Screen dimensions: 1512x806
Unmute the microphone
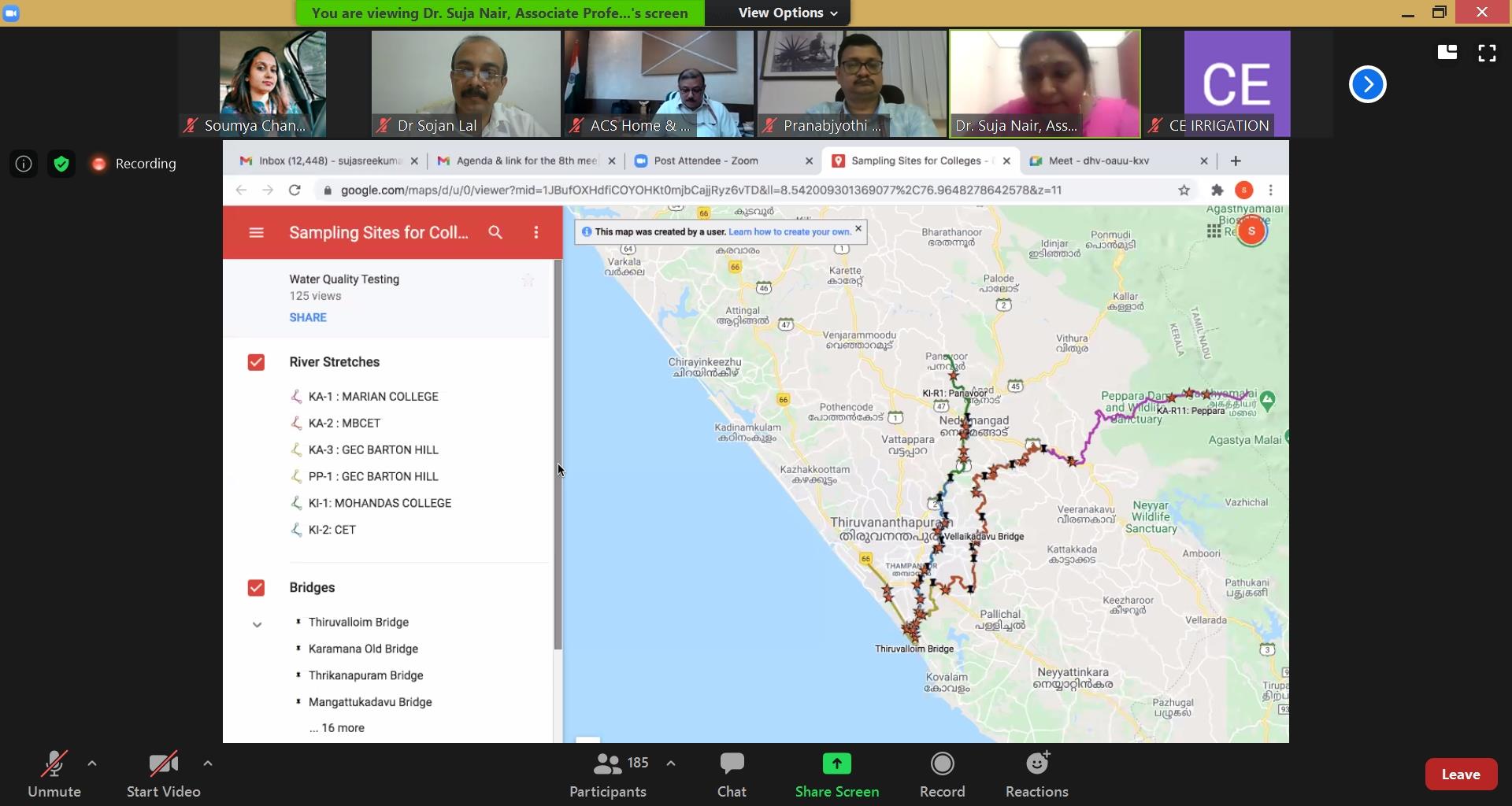tap(54, 775)
